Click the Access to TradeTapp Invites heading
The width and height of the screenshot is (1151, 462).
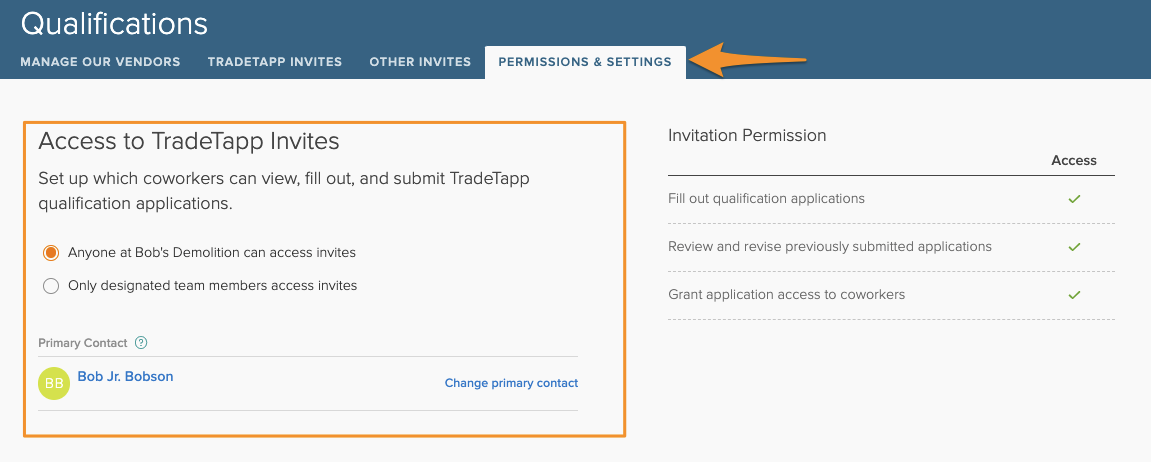[189, 142]
